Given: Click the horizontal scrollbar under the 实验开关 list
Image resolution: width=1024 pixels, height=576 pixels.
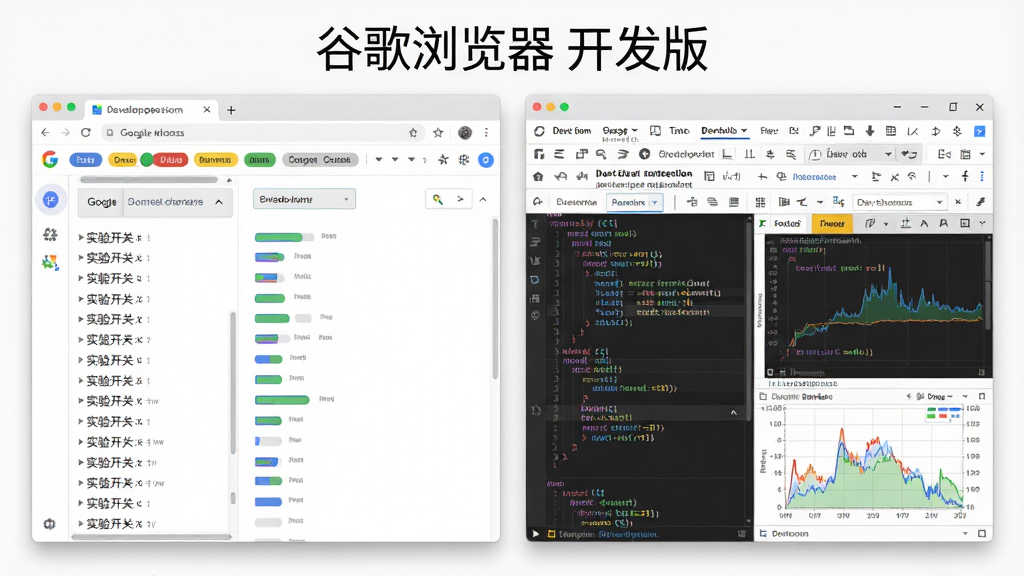Looking at the screenshot, I should (x=151, y=537).
